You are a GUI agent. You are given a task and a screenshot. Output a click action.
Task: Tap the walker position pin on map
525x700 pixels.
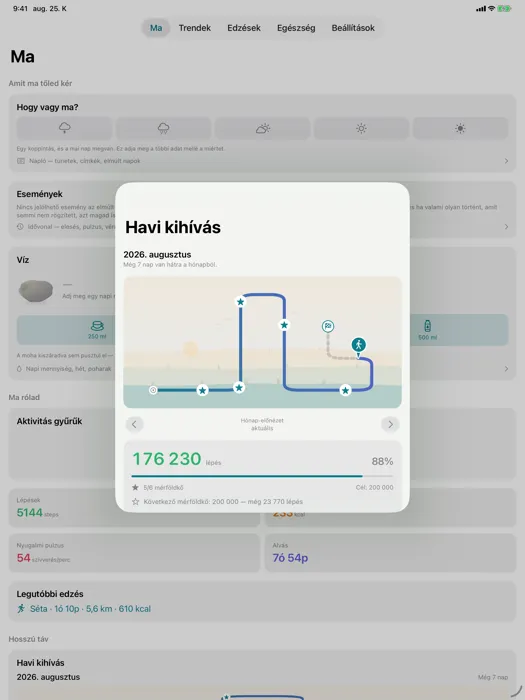(x=358, y=345)
